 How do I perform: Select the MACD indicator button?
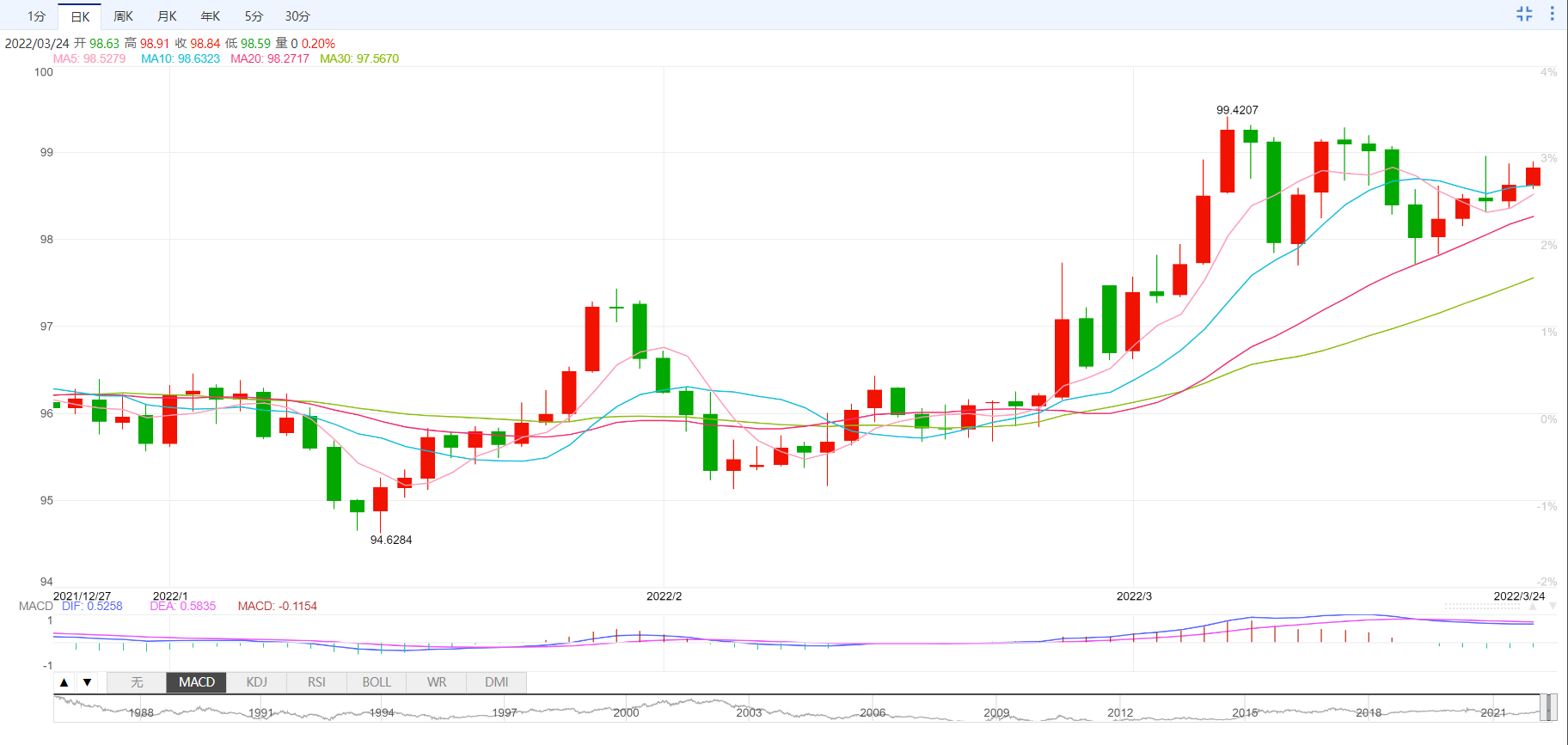coord(197,682)
